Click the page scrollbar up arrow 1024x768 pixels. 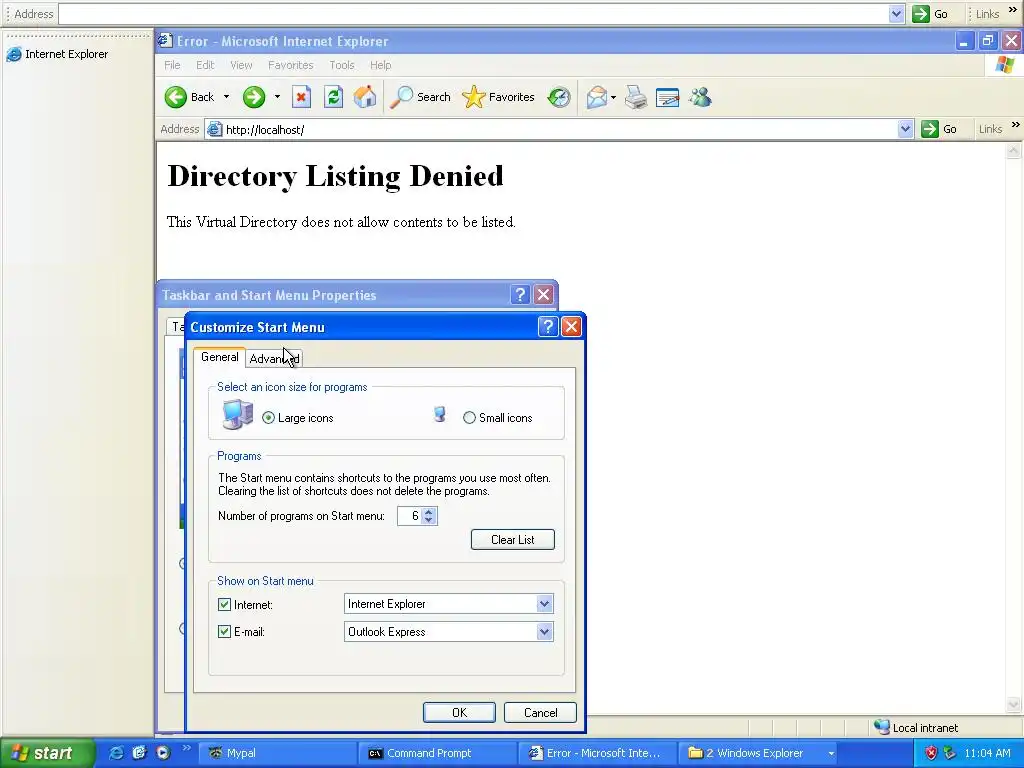point(1014,151)
